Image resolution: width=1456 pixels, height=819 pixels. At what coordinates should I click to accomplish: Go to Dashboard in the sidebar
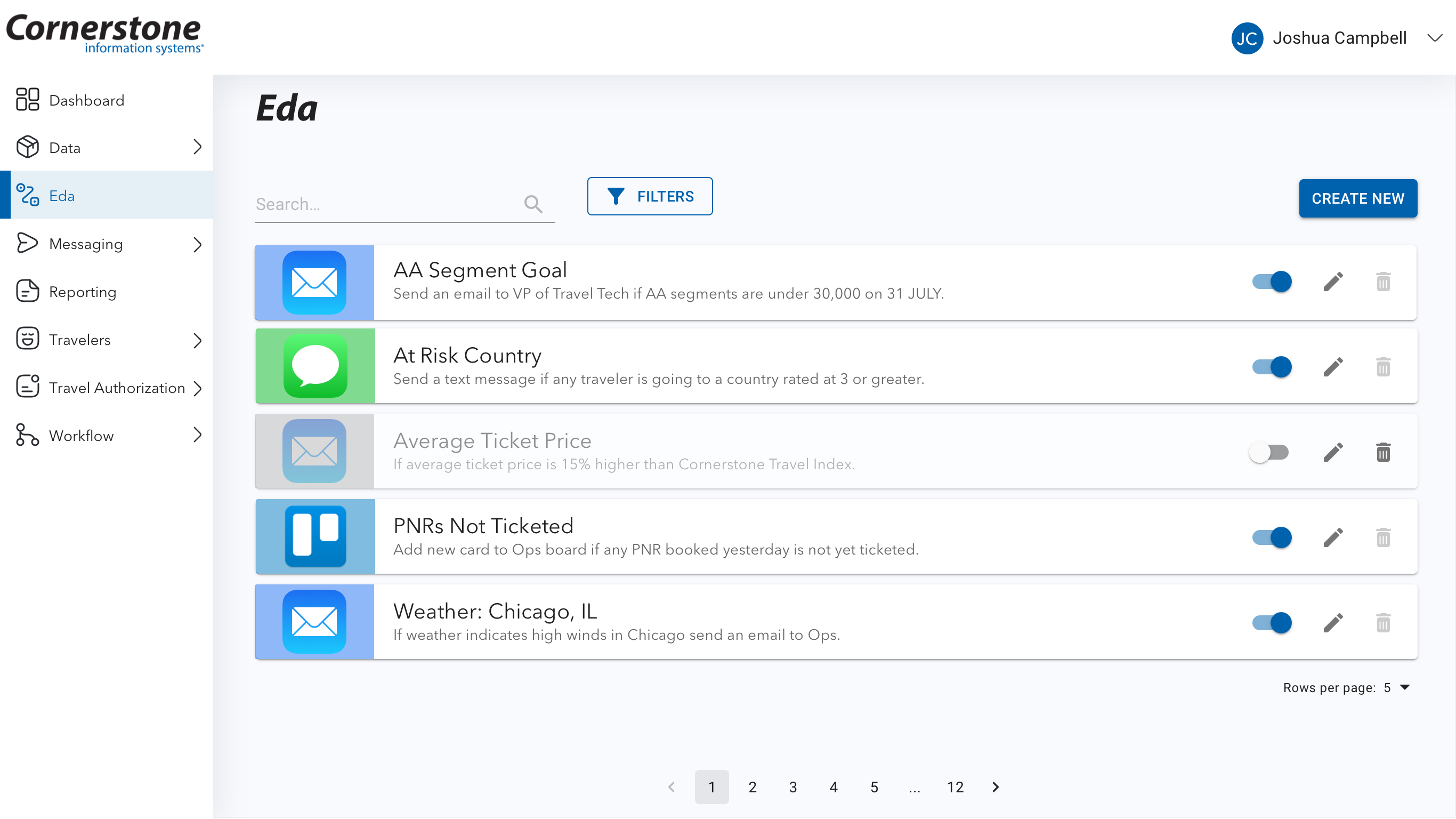click(86, 100)
